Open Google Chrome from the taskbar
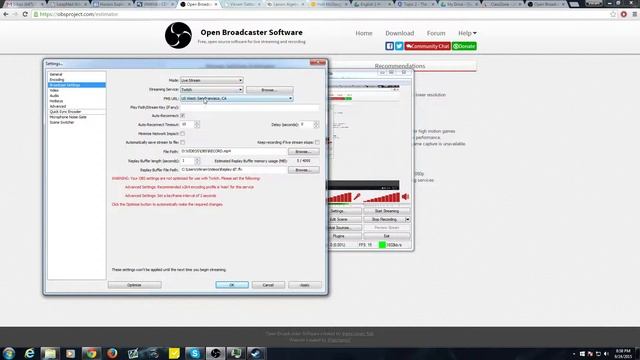 (x=91, y=353)
